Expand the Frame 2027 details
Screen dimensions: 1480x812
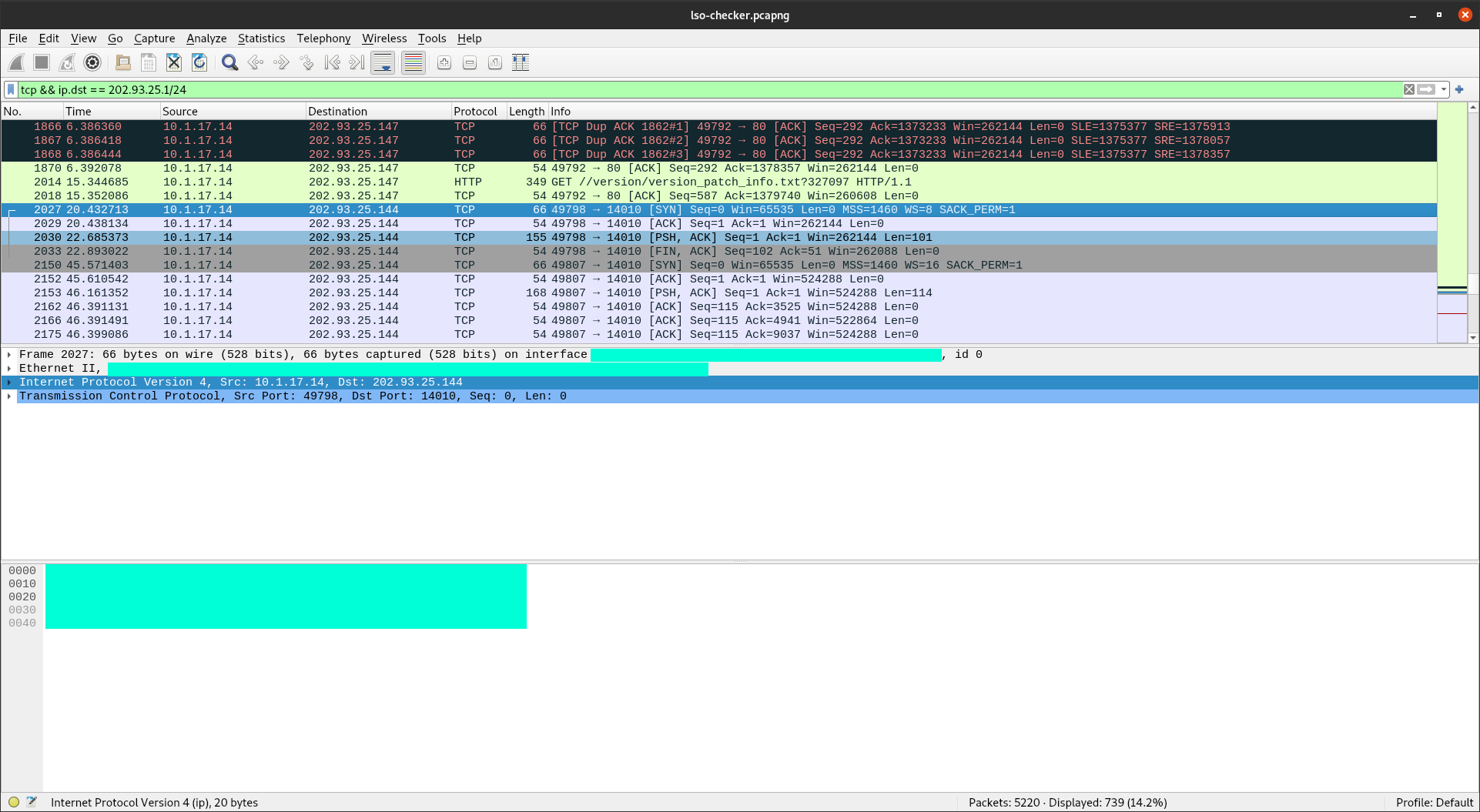click(x=9, y=355)
